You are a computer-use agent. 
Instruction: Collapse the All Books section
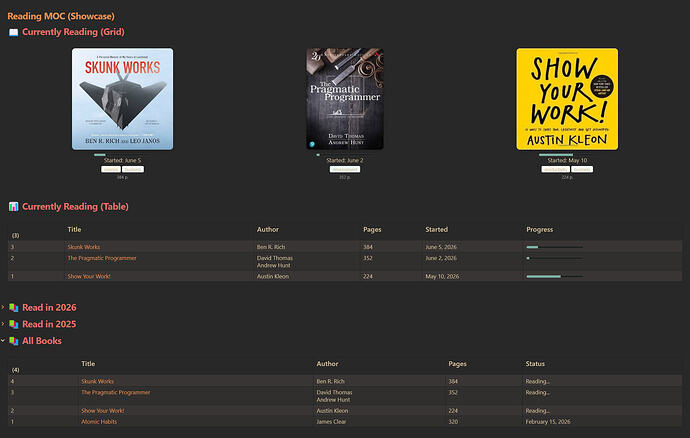pyautogui.click(x=3, y=341)
